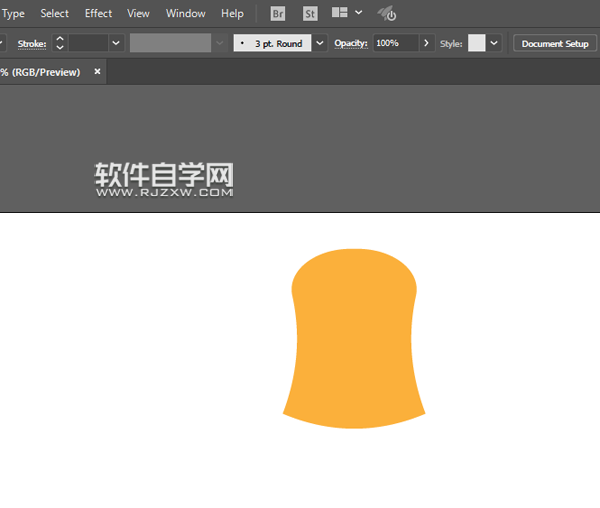Open Adobe Bridge via Br icon

(279, 14)
